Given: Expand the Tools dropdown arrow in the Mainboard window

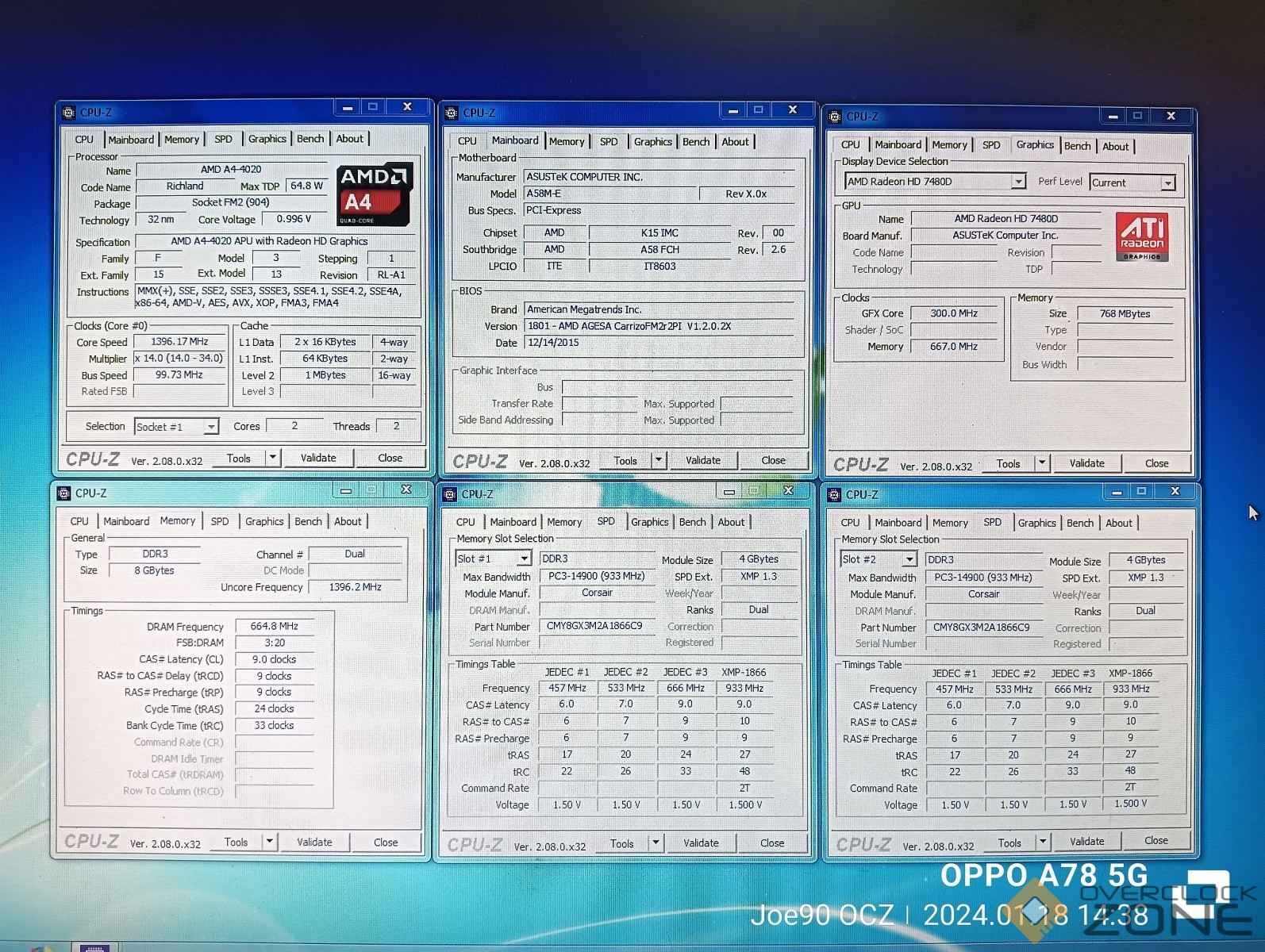Looking at the screenshot, I should (x=658, y=460).
